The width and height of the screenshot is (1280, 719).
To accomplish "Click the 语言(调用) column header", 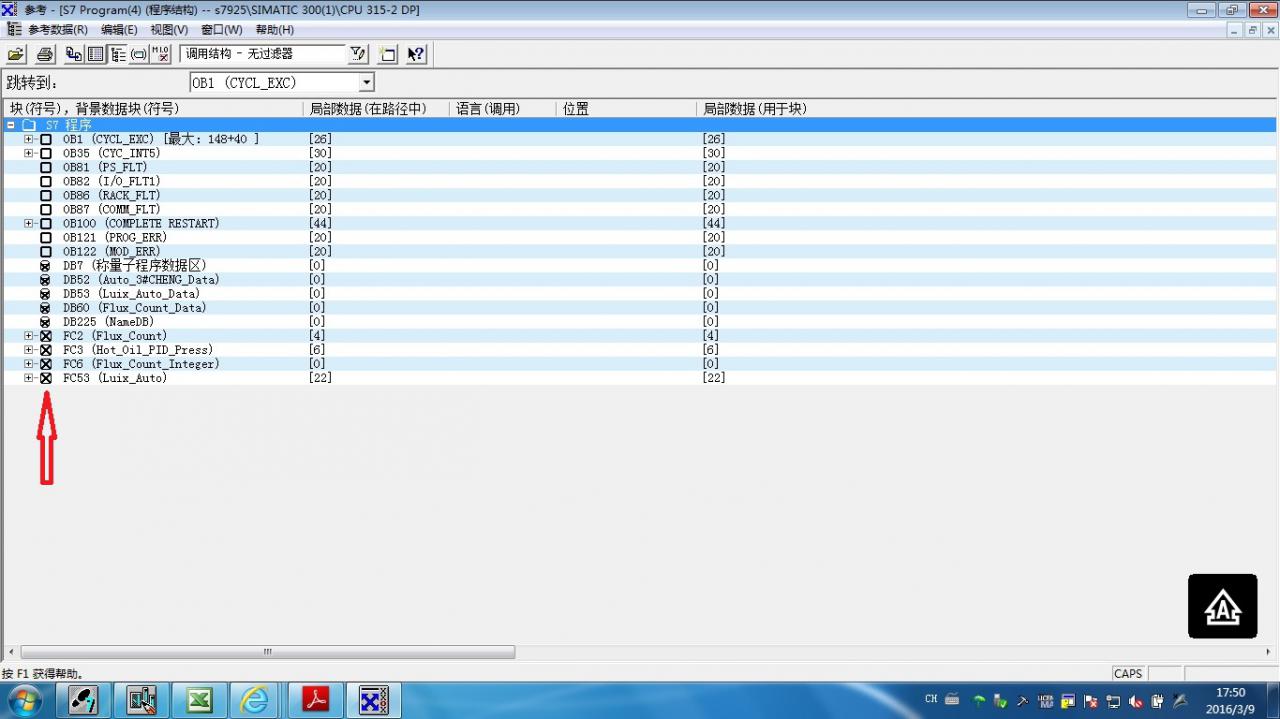I will point(488,109).
